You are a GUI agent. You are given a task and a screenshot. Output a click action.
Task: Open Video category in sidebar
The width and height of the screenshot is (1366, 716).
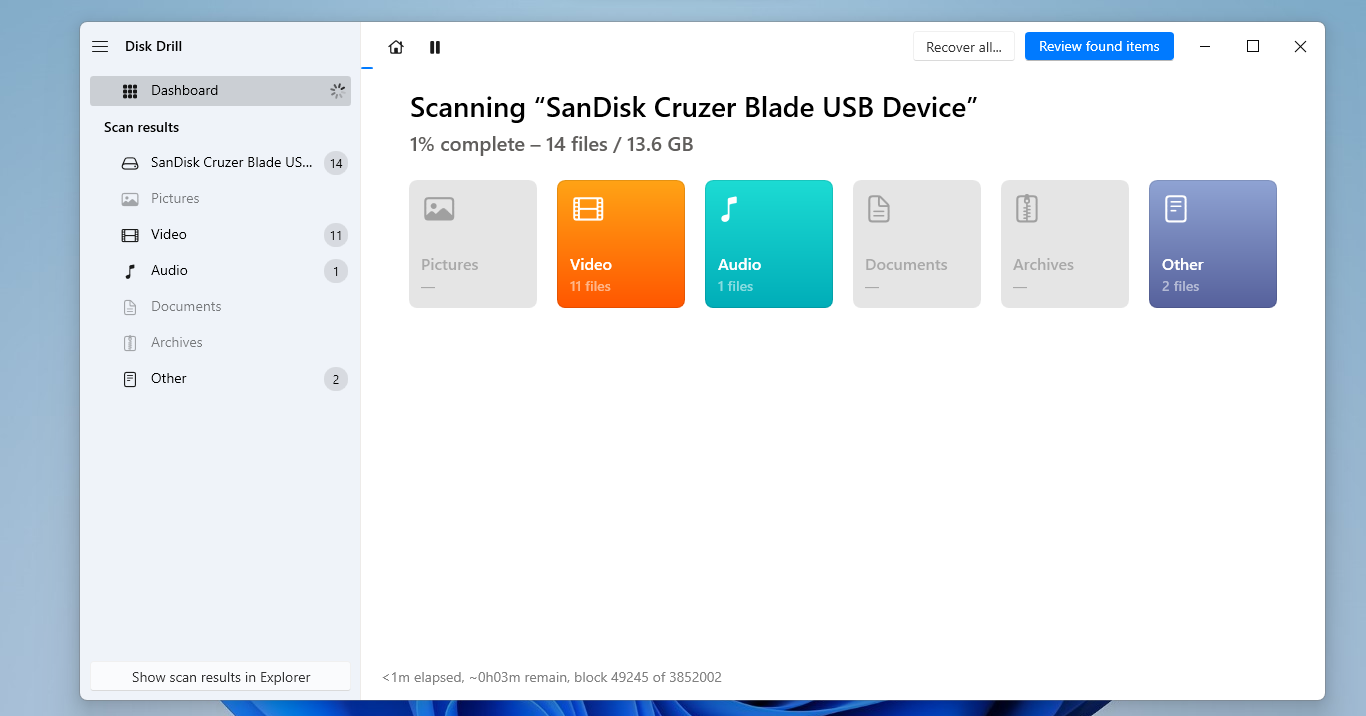(220, 234)
